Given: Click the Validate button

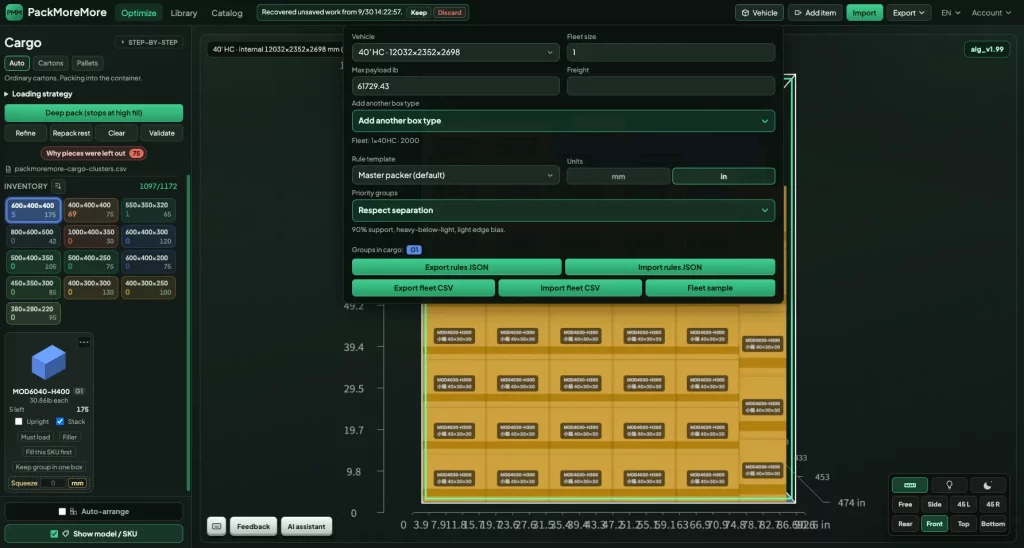Looking at the screenshot, I should [x=161, y=133].
